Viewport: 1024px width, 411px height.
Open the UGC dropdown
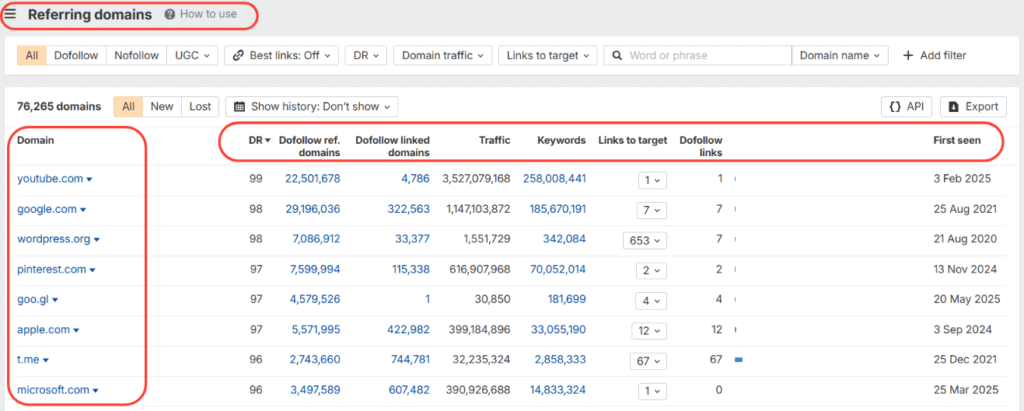192,56
